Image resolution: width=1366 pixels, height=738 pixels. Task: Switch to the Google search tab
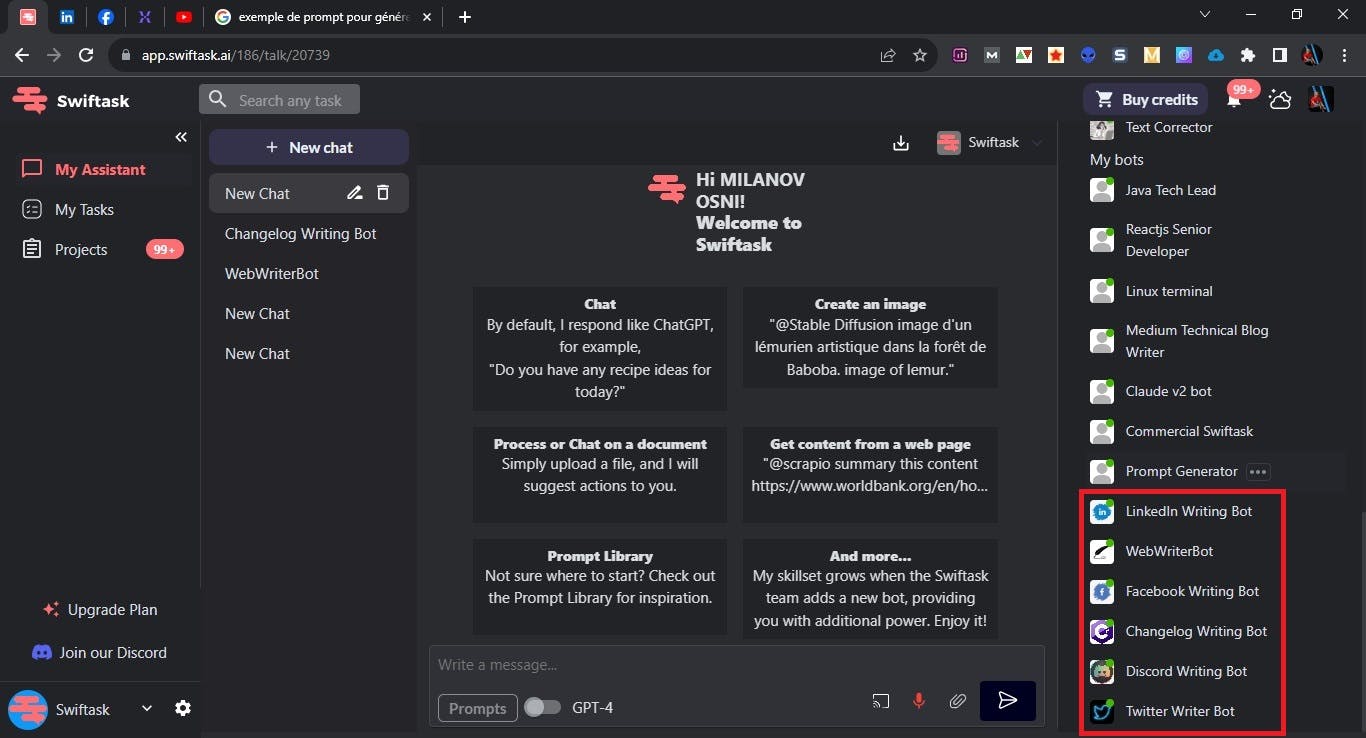pos(324,16)
